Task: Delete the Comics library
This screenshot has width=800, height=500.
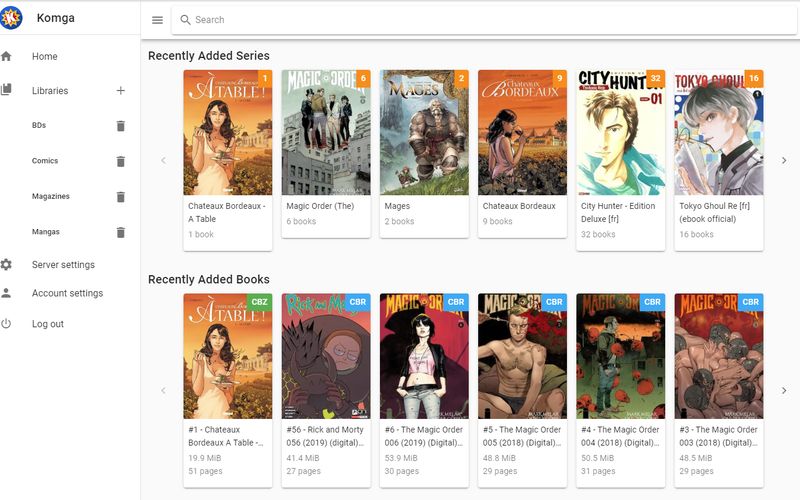Action: pos(120,161)
